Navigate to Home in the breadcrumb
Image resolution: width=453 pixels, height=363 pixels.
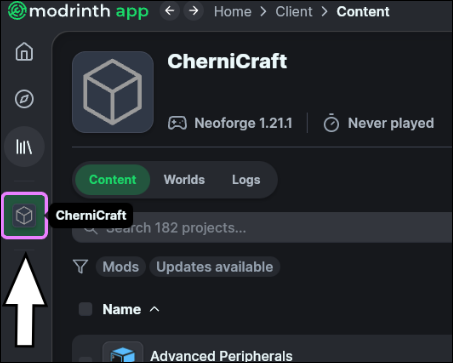pos(233,12)
